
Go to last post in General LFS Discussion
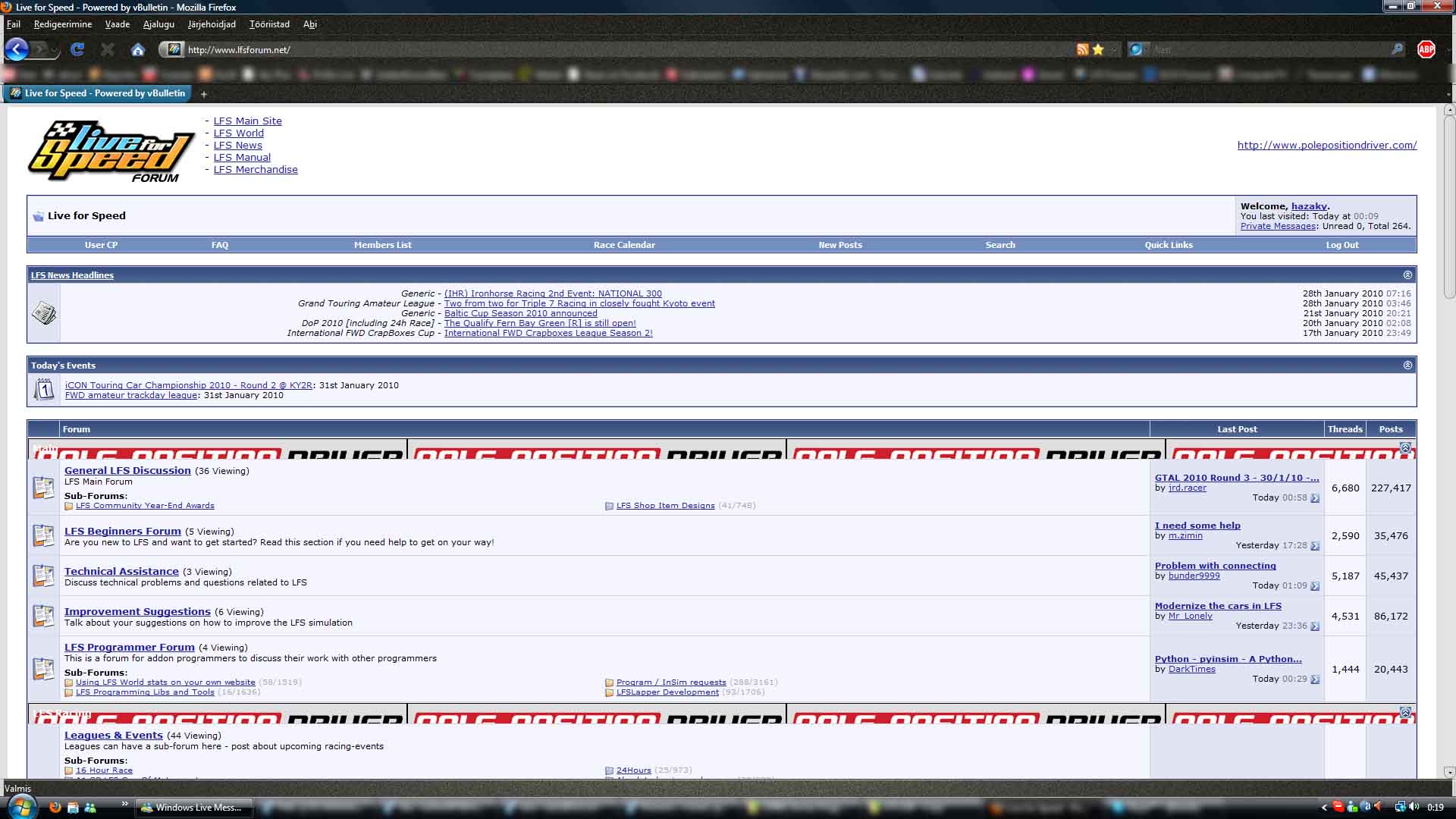[x=1315, y=498]
